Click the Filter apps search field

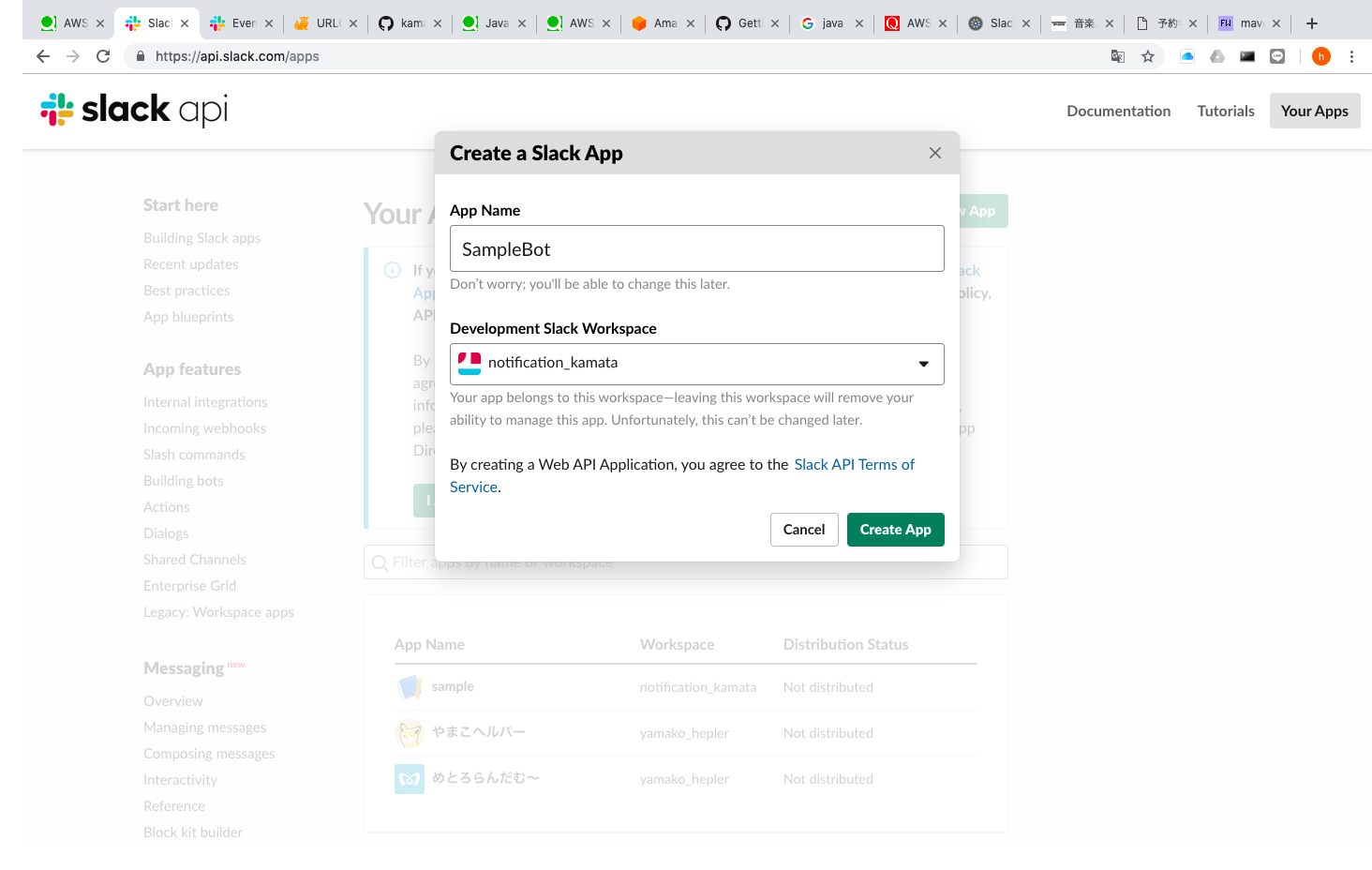click(685, 562)
